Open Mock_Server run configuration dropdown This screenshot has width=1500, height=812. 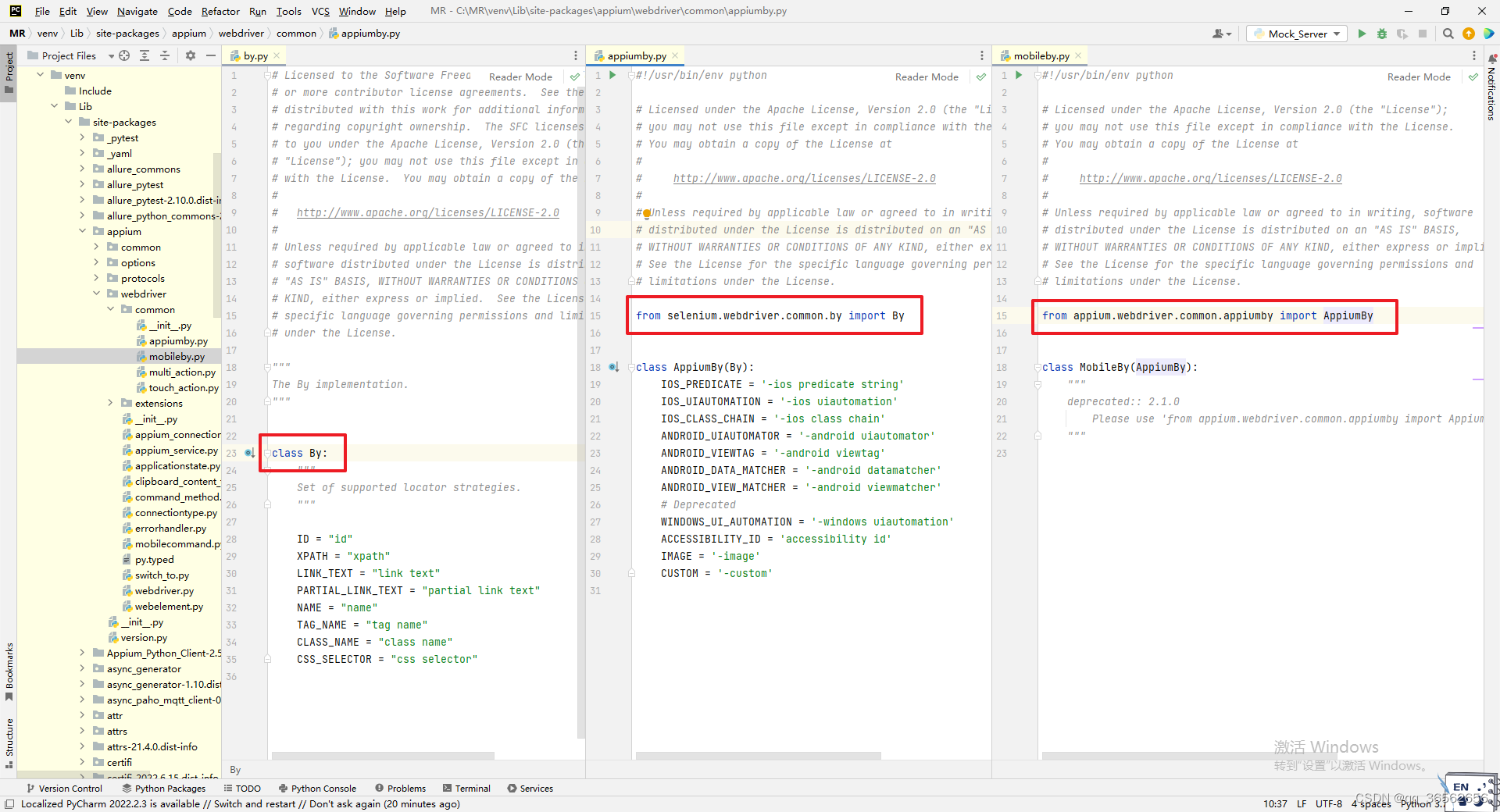pyautogui.click(x=1297, y=34)
